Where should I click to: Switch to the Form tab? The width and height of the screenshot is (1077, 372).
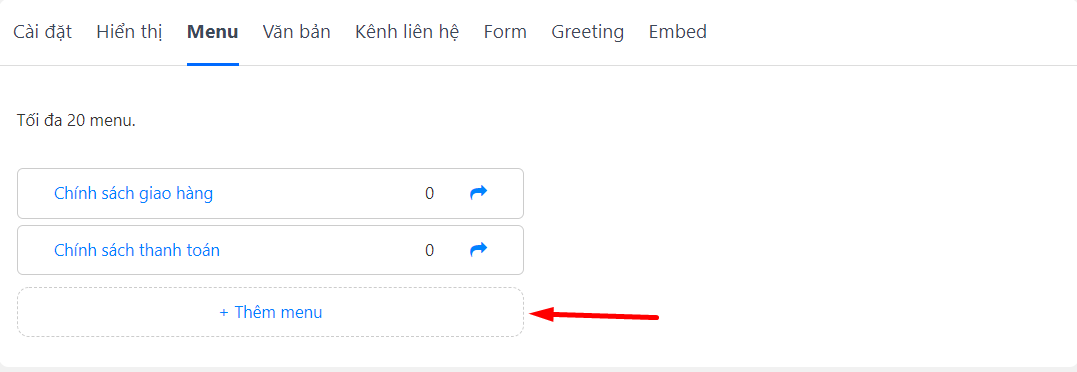tap(505, 32)
